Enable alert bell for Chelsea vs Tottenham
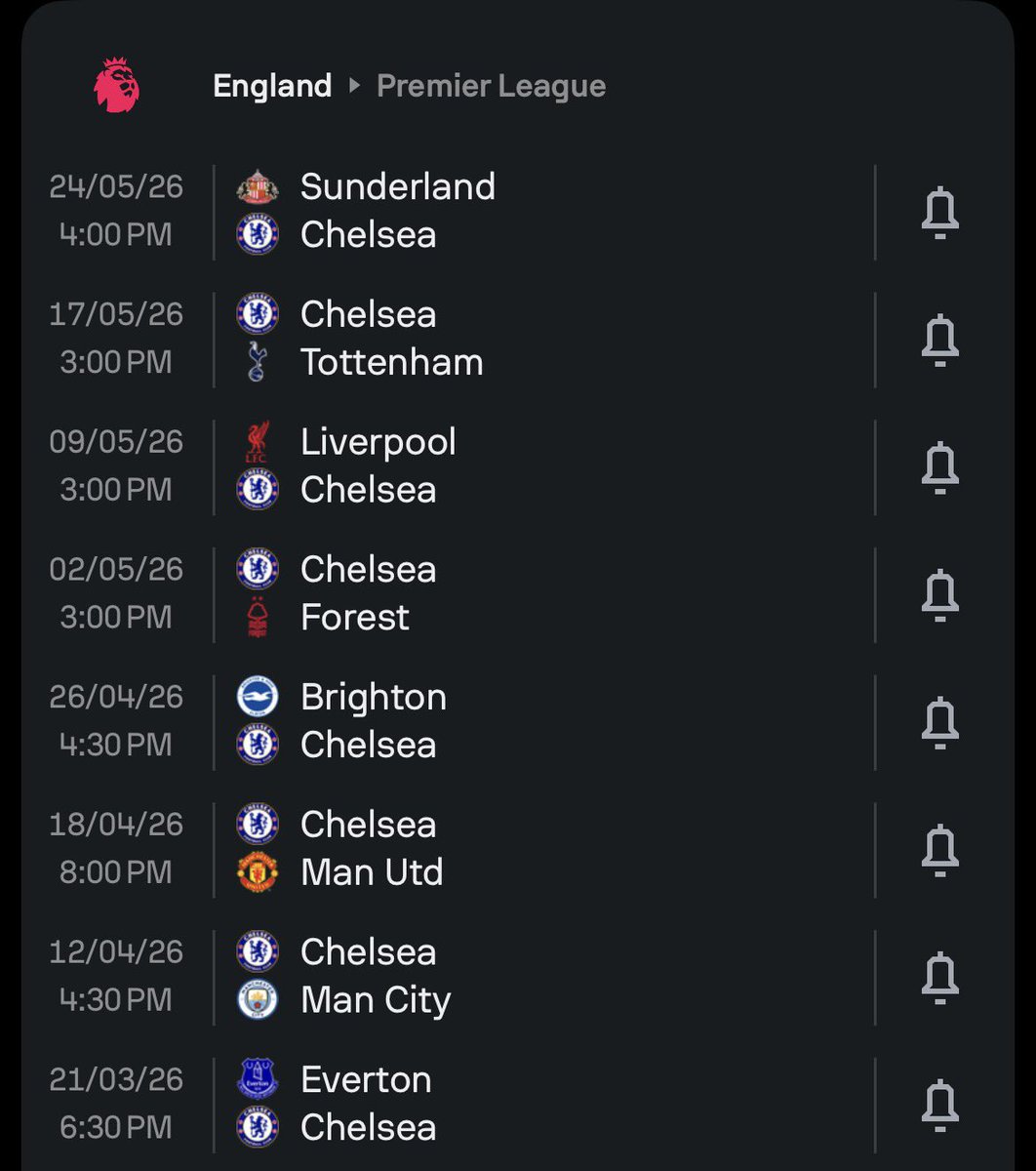The image size is (1036, 1171). coord(940,340)
